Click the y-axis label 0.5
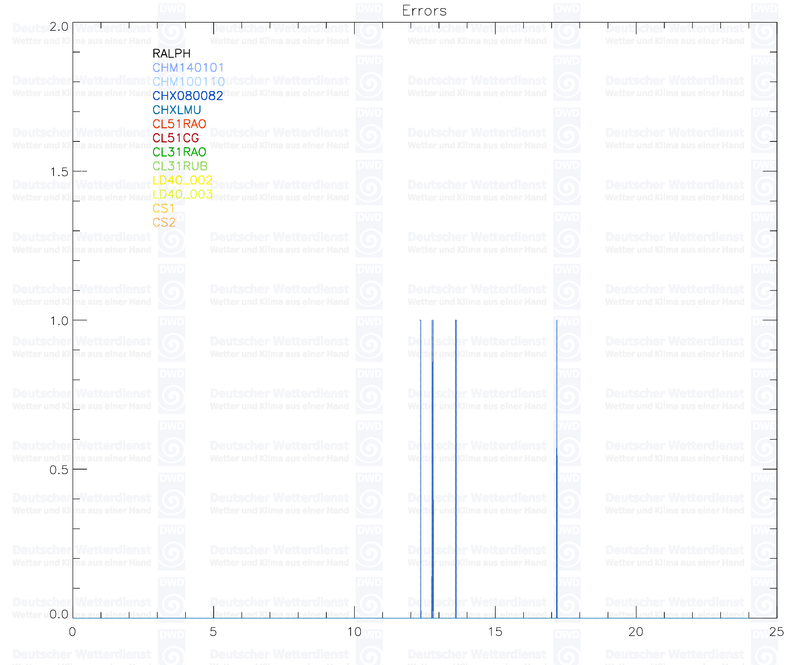The image size is (800, 665). pyautogui.click(x=59, y=470)
